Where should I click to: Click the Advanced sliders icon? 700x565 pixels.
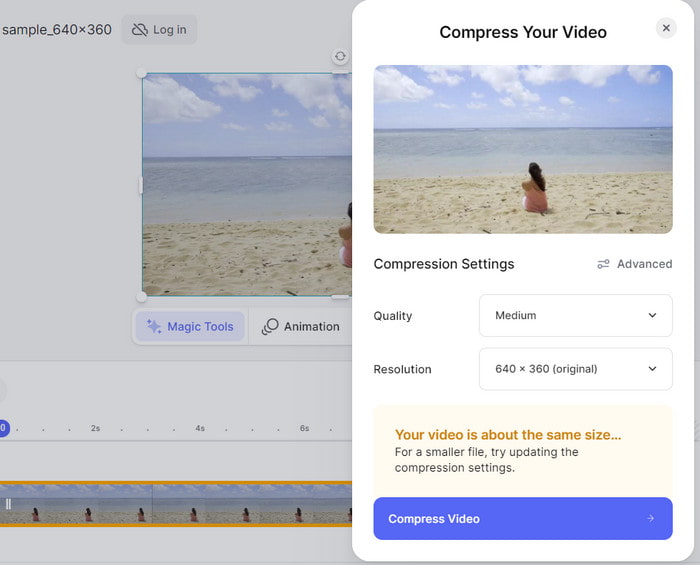(603, 264)
